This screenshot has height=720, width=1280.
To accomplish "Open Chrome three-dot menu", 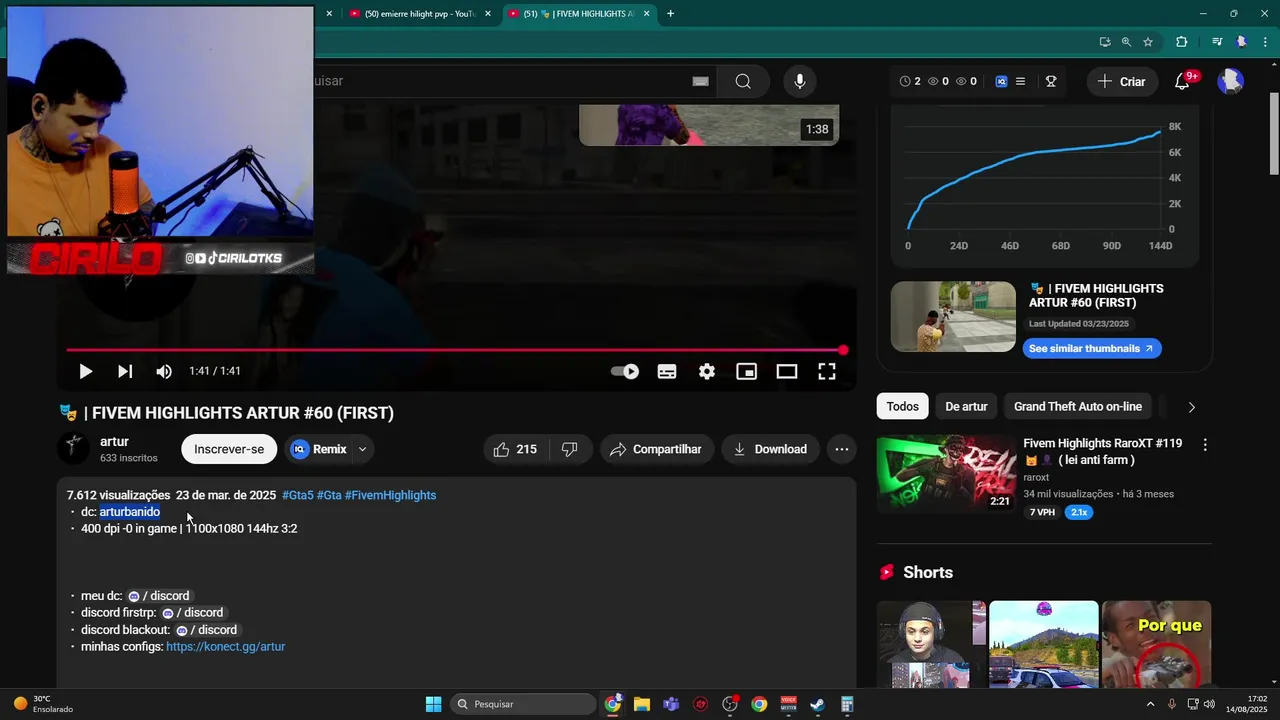I will pyautogui.click(x=1266, y=42).
